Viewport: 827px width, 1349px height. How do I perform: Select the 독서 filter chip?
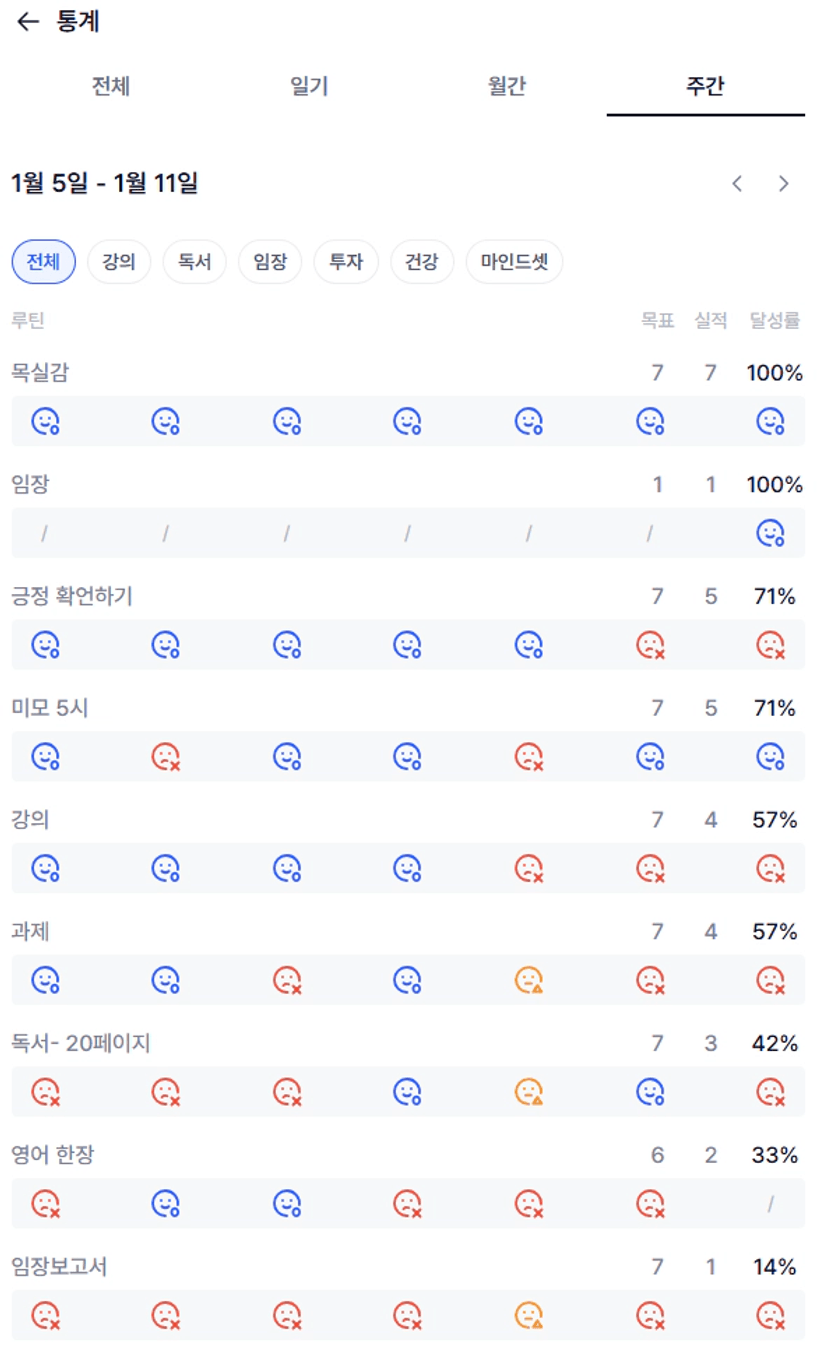[x=194, y=263]
